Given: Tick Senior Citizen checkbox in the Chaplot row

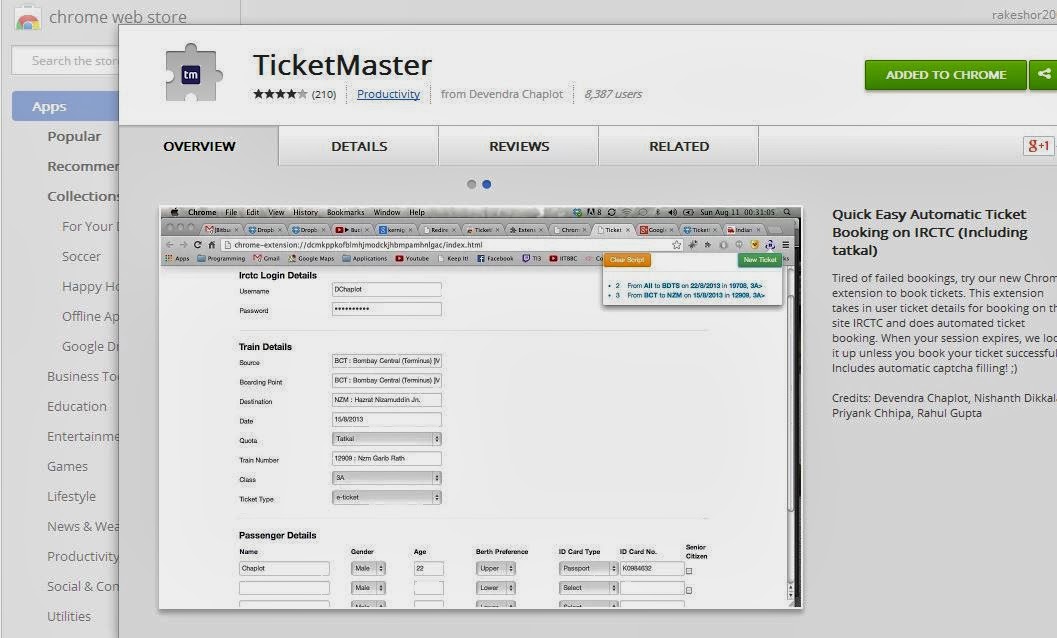Looking at the screenshot, I should [689, 571].
